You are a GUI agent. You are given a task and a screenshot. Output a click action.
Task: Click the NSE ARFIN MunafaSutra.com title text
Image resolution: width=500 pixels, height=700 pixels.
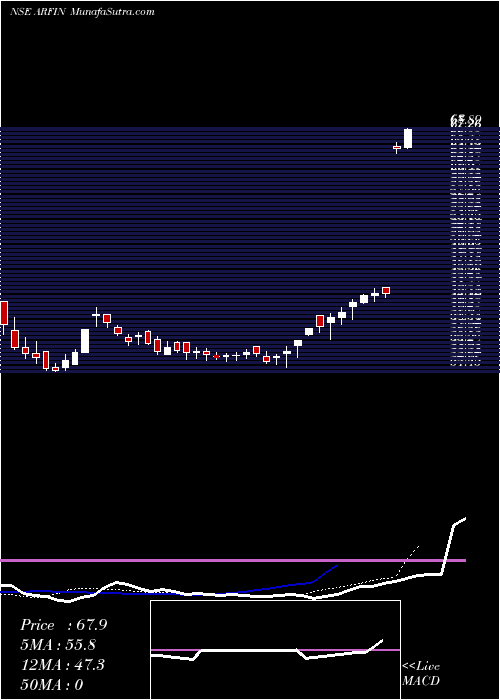82,12
